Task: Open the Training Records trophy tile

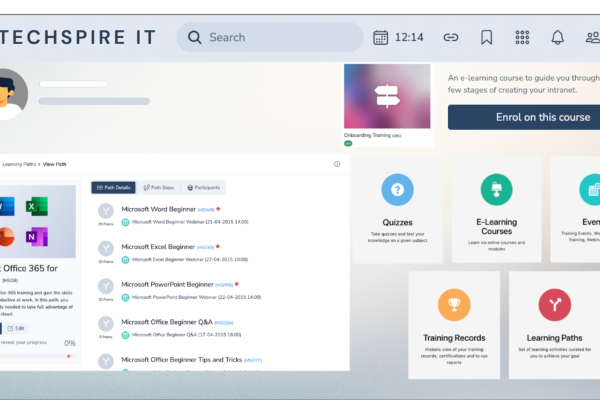Action: click(x=453, y=323)
